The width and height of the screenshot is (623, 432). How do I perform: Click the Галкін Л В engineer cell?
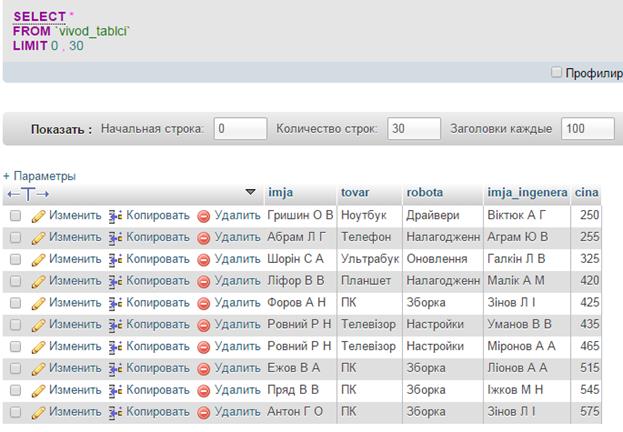[x=516, y=259]
